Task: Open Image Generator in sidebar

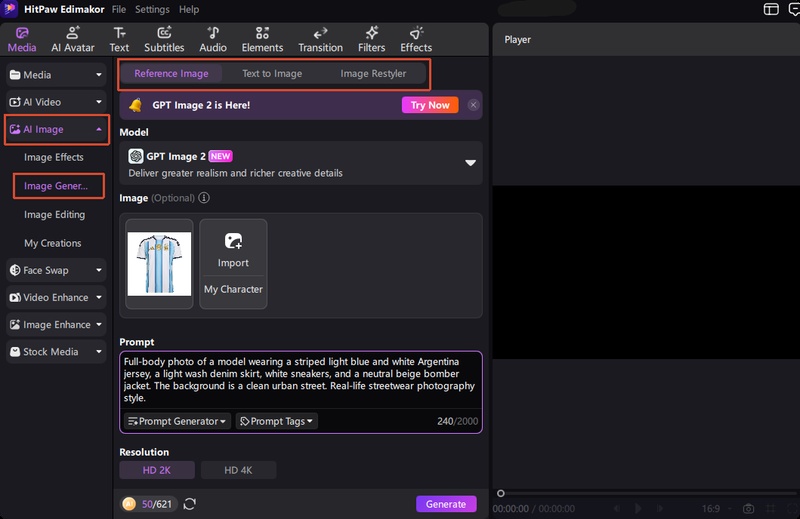Action: (x=58, y=186)
